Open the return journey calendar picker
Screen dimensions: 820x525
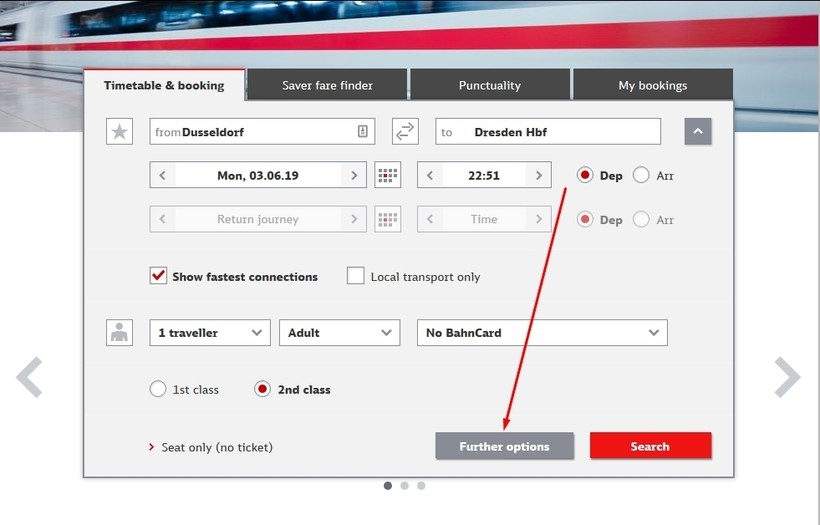pyautogui.click(x=387, y=220)
